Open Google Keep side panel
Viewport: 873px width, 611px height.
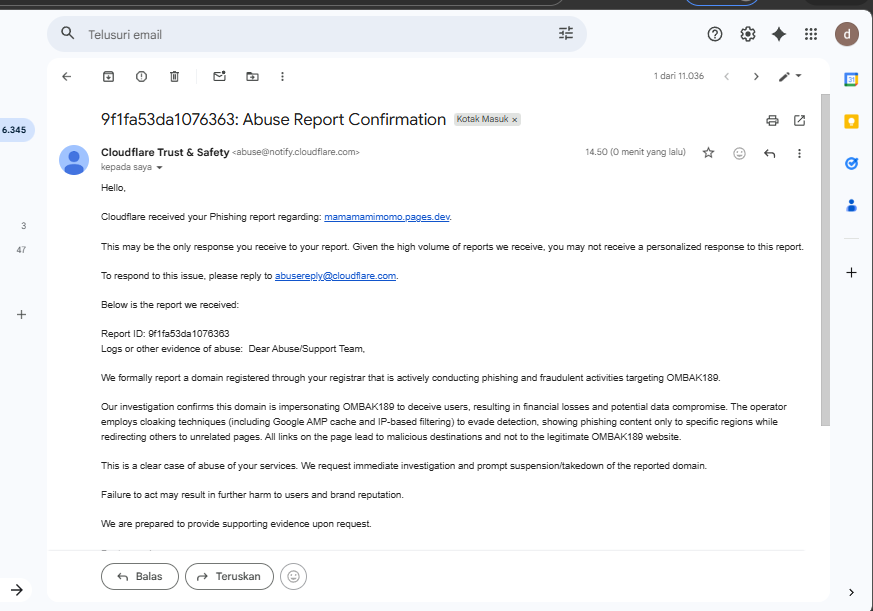851,121
